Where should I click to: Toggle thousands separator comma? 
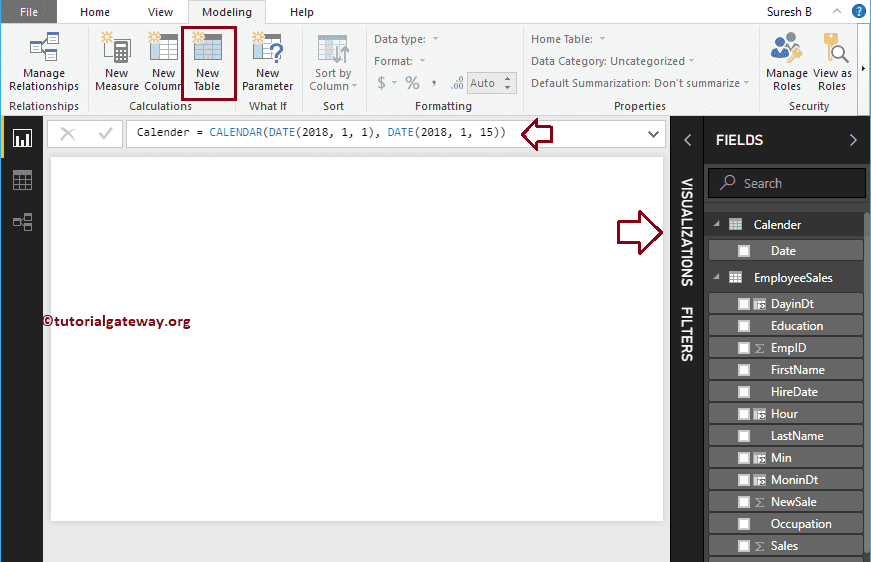(x=434, y=83)
